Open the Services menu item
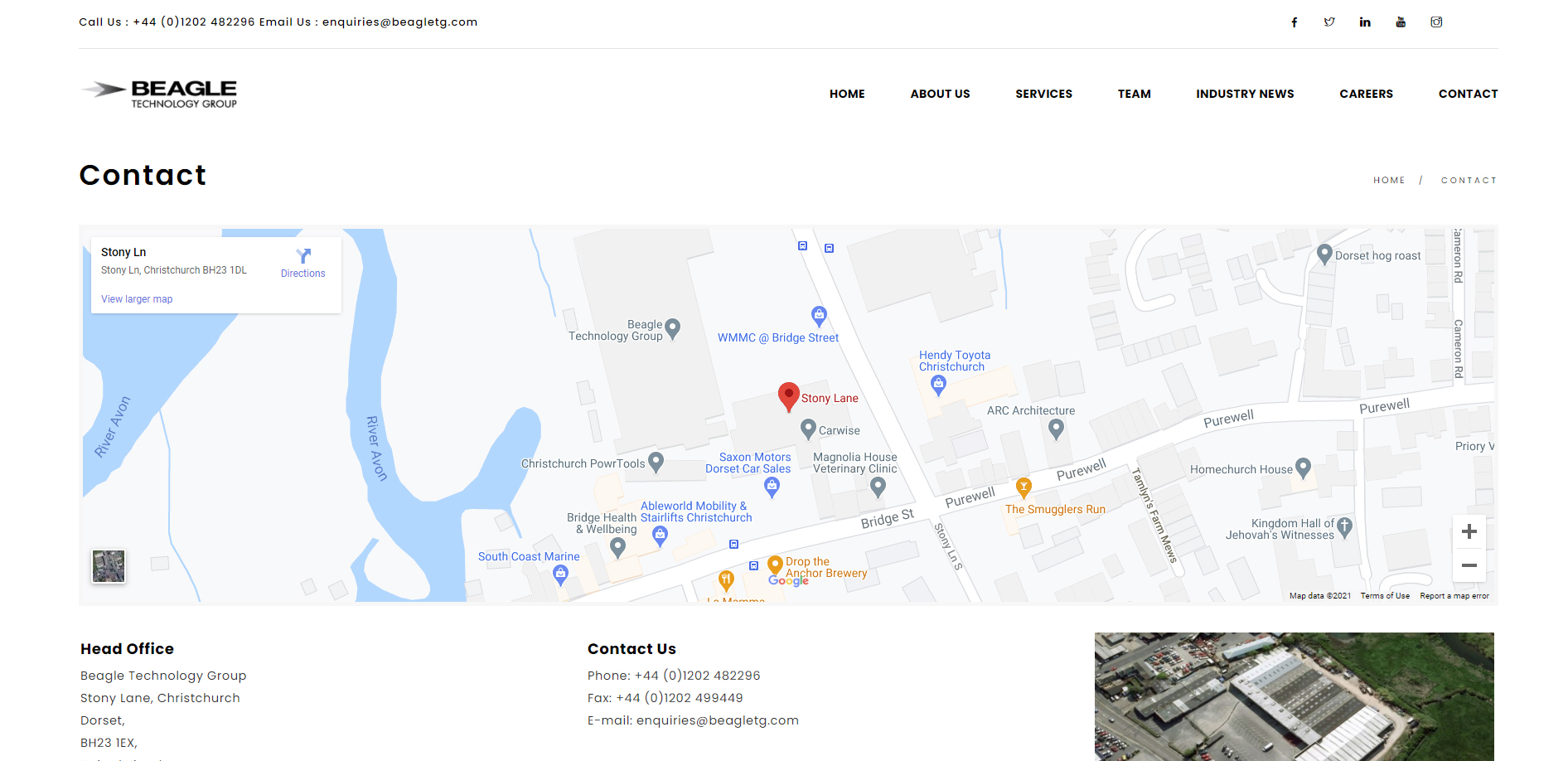The width and height of the screenshot is (1568, 761). [1043, 94]
